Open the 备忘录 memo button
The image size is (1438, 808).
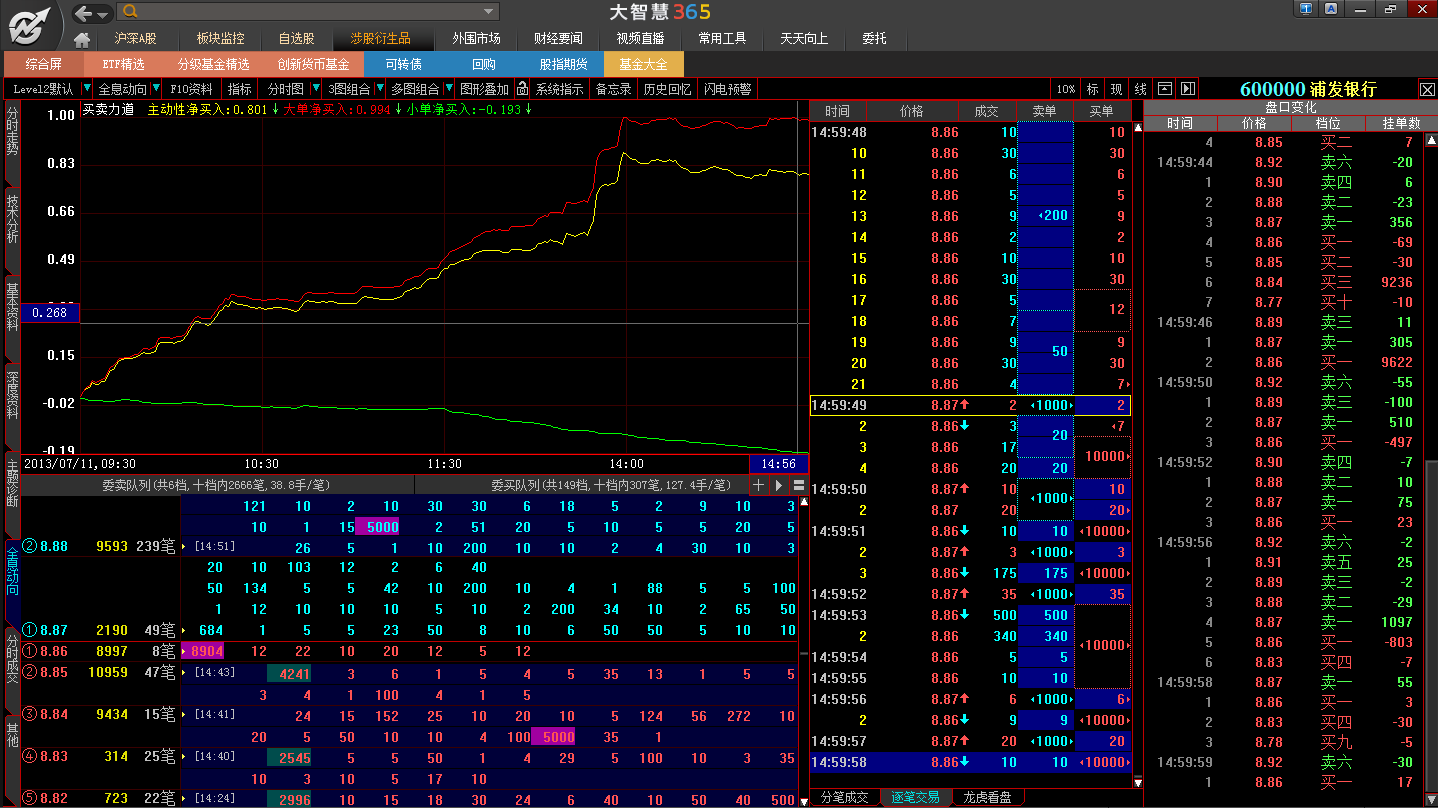pos(613,89)
